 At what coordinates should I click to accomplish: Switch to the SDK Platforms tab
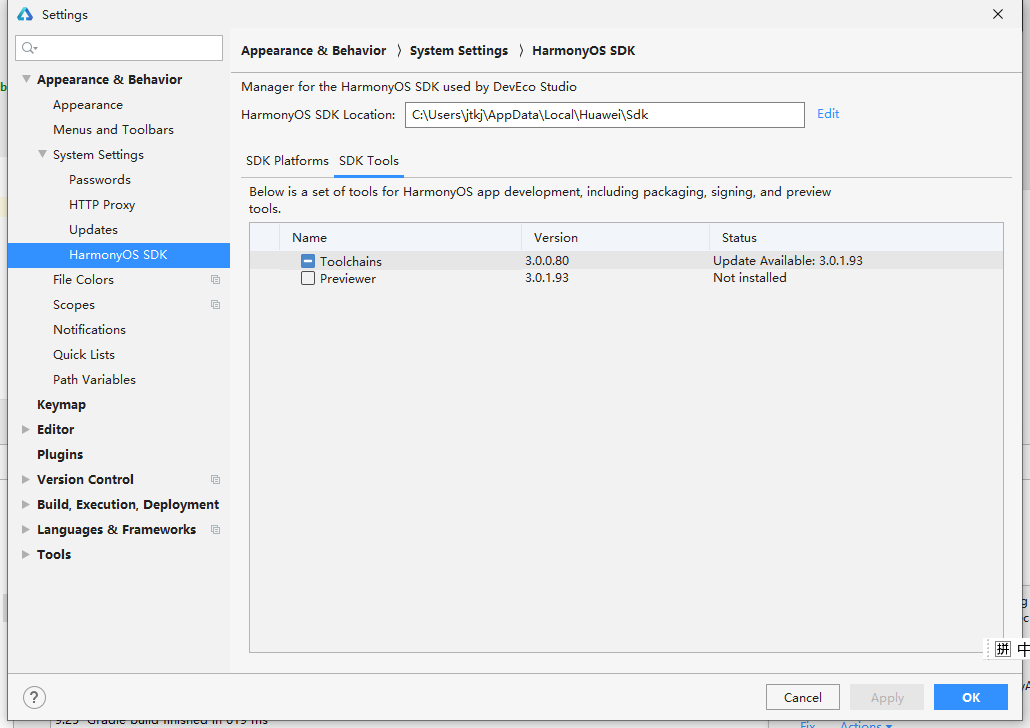point(287,161)
